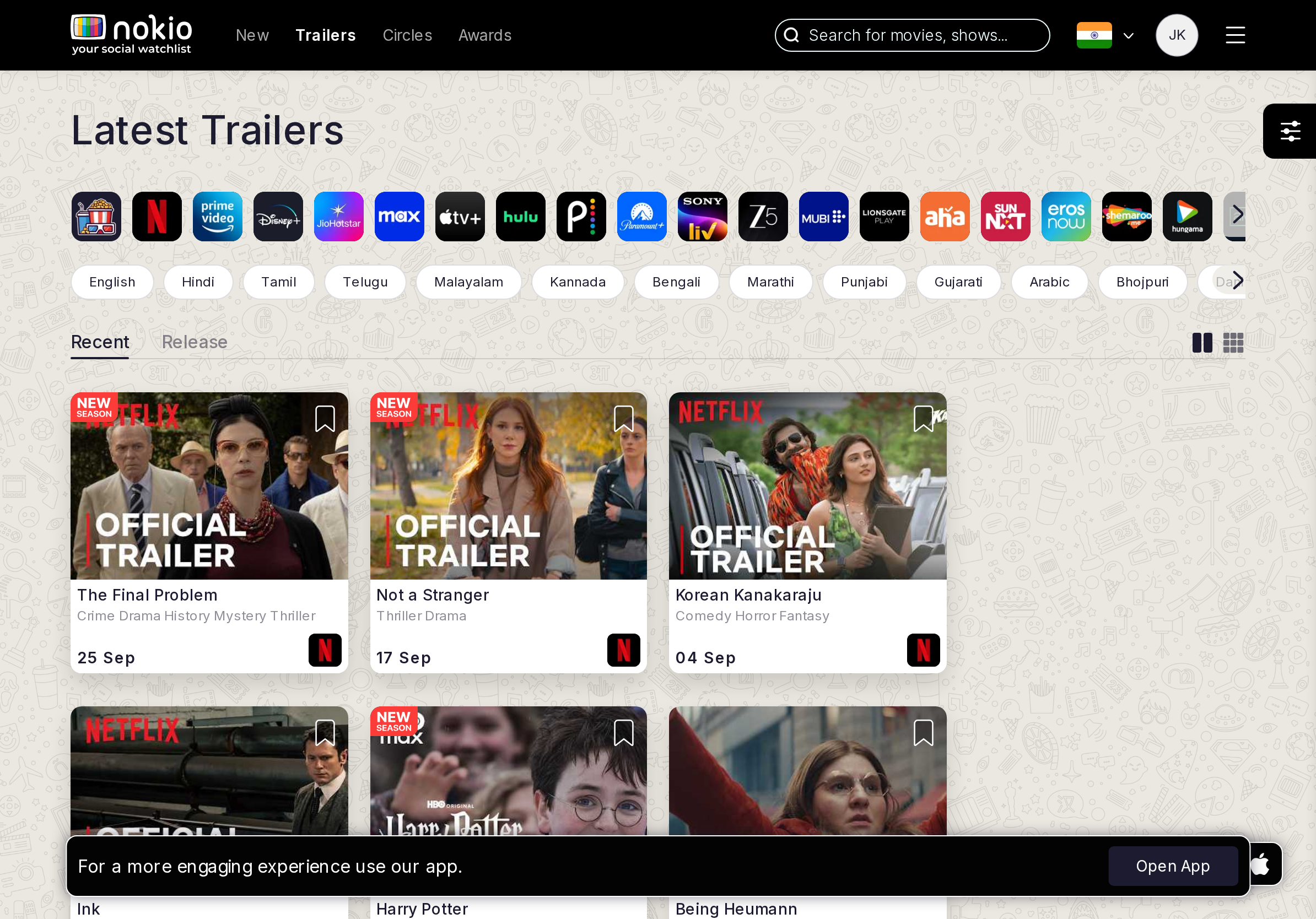Viewport: 1316px width, 919px height.
Task: Bookmark the Being Heumann trailer
Action: 924,733
